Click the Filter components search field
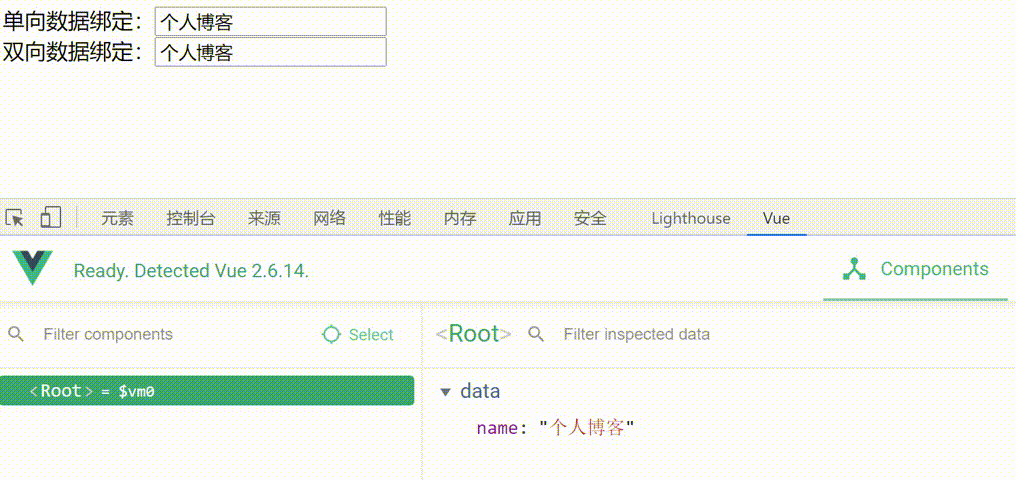 coord(160,334)
